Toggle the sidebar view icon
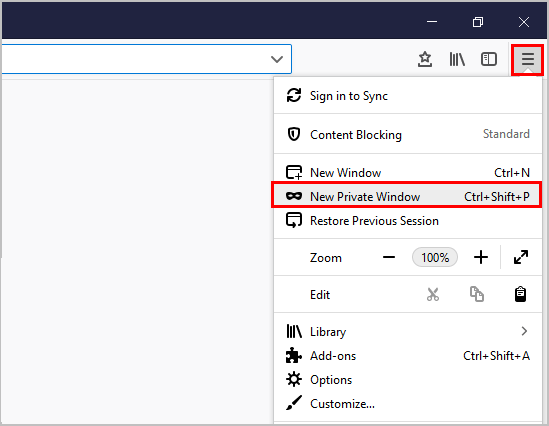The width and height of the screenshot is (549, 426). (489, 59)
